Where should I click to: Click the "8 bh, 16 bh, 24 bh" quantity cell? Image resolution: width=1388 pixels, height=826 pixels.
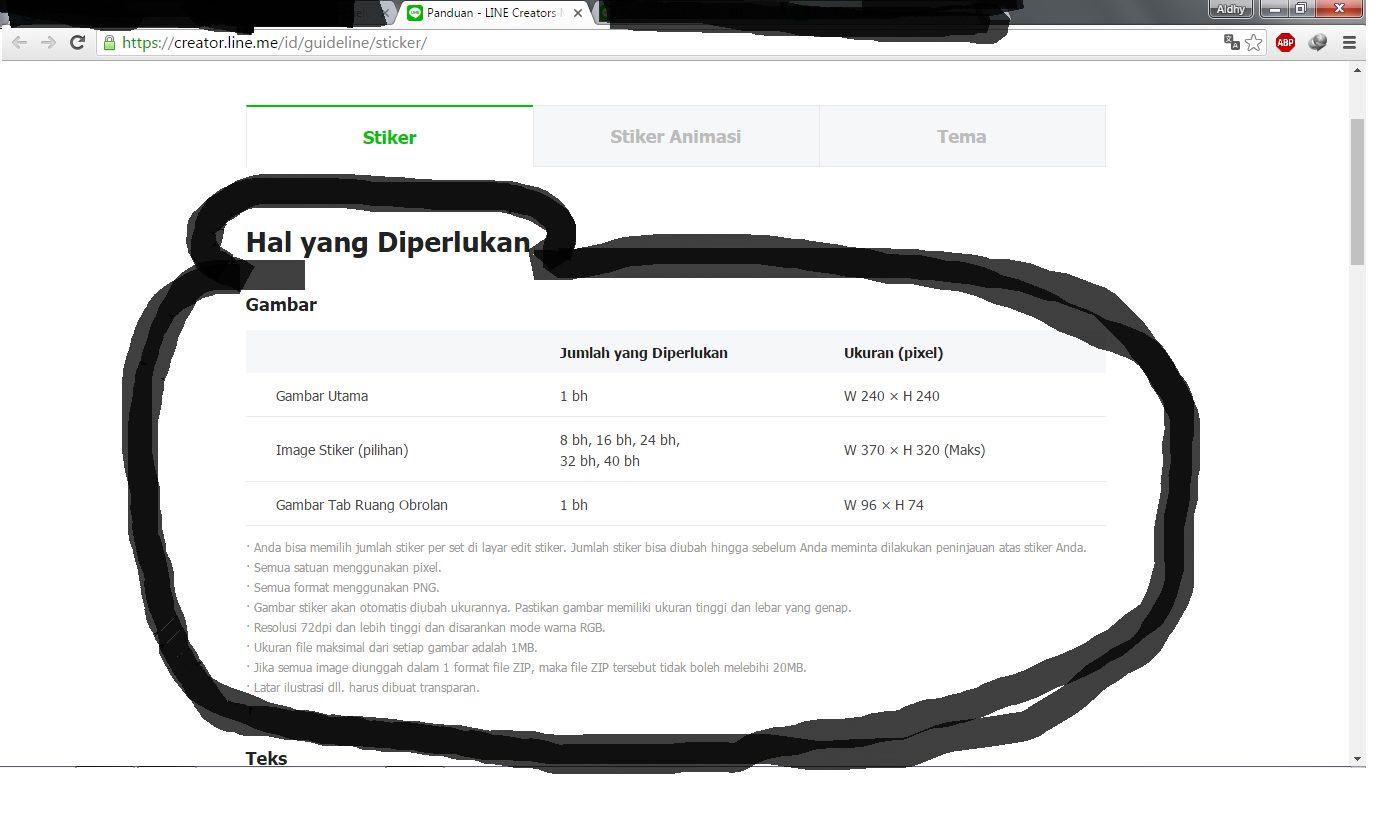(x=620, y=450)
